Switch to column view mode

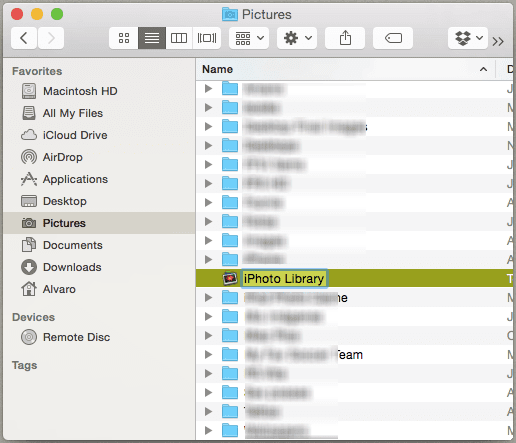179,38
